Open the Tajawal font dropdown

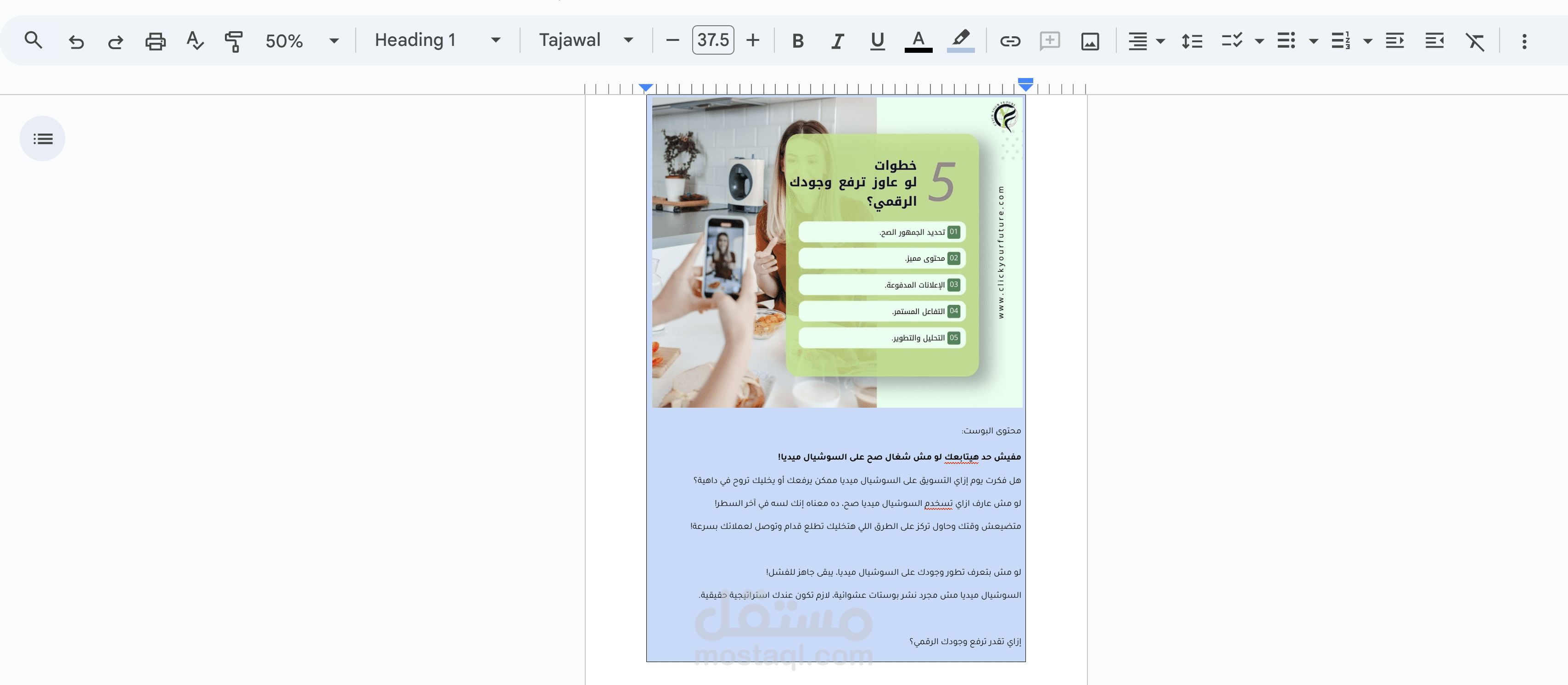pyautogui.click(x=586, y=41)
